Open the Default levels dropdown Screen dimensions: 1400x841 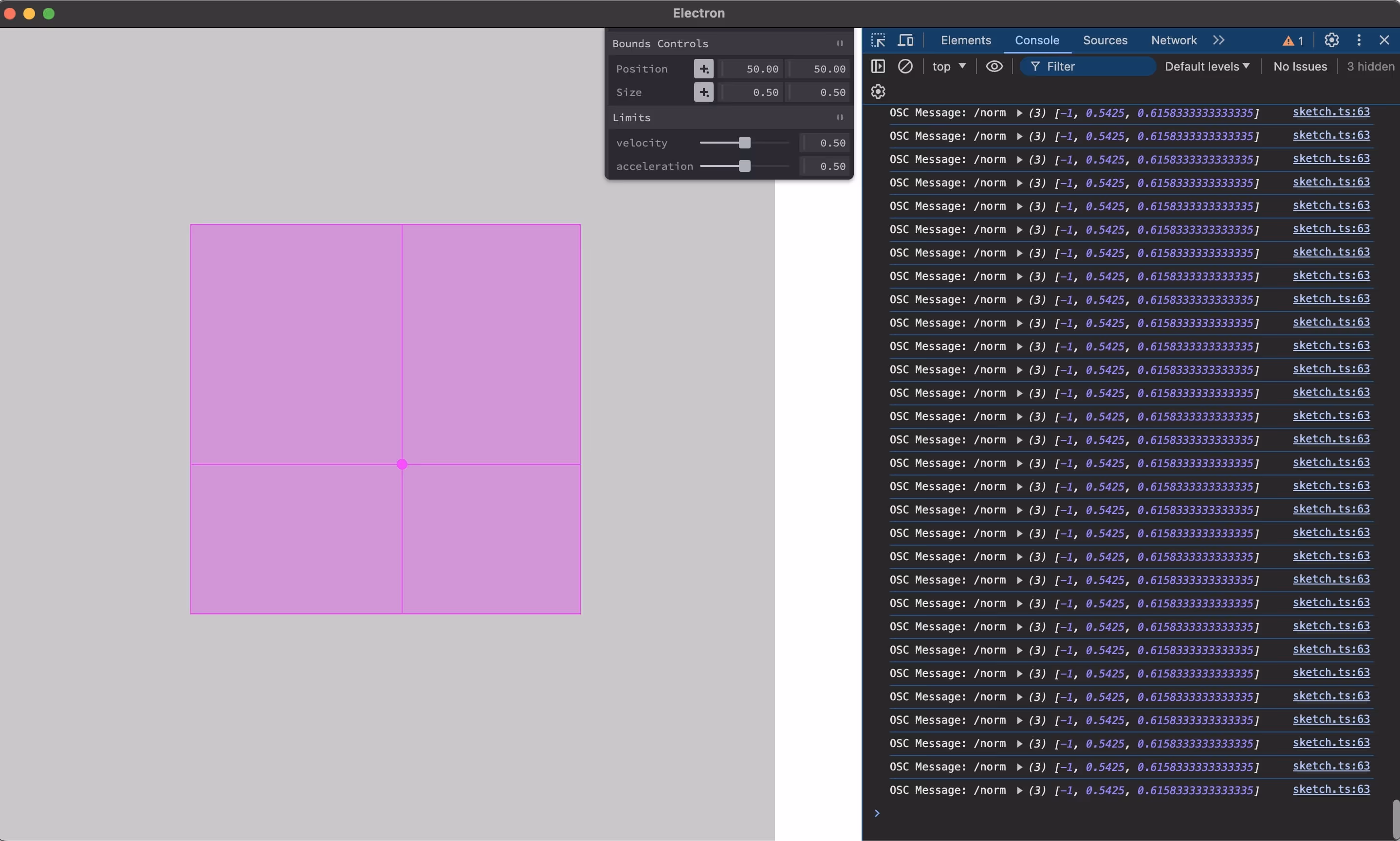[x=1207, y=66]
